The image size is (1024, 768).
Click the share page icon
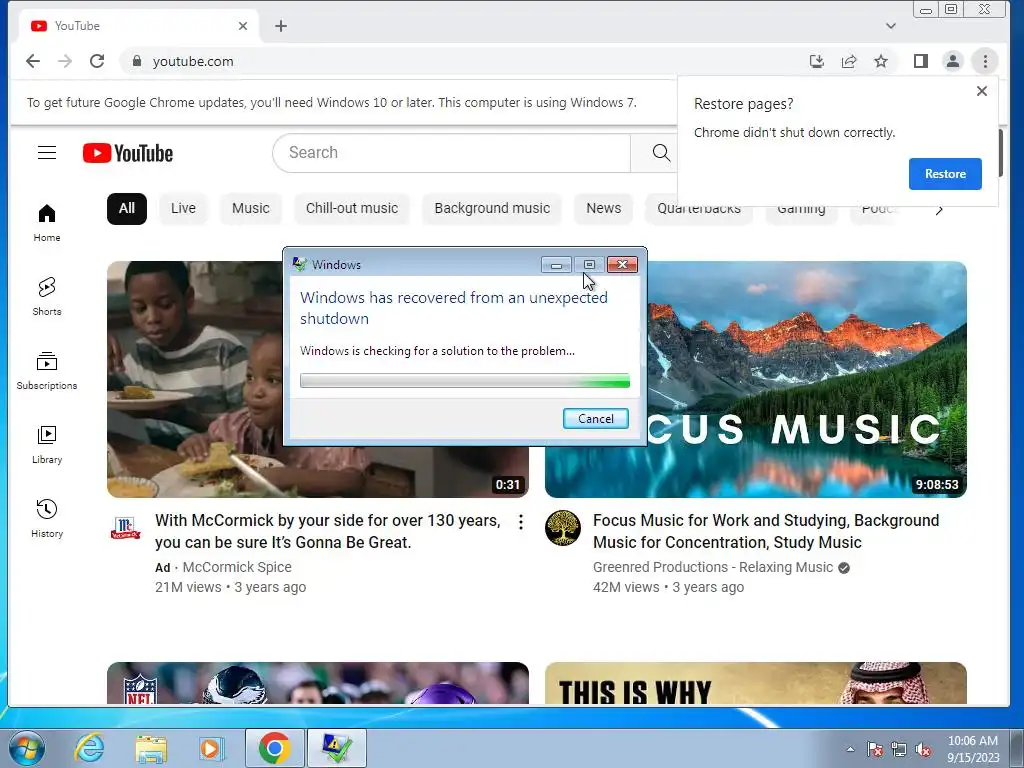(x=849, y=61)
